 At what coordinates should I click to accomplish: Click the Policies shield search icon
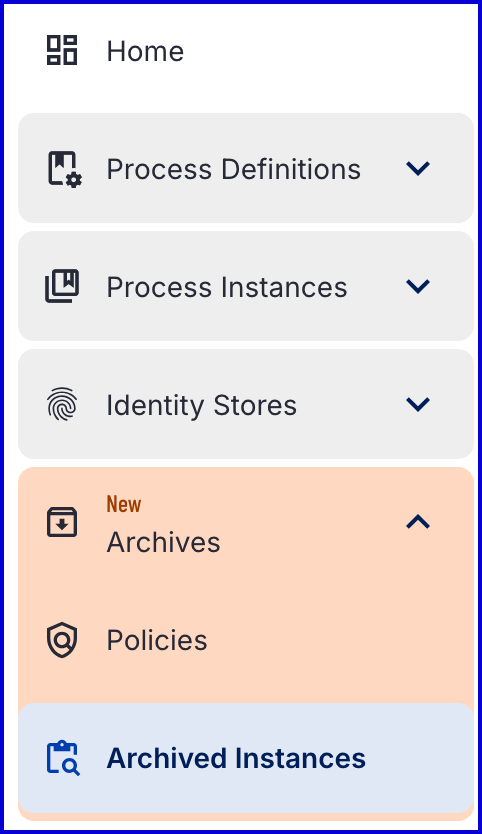(62, 640)
